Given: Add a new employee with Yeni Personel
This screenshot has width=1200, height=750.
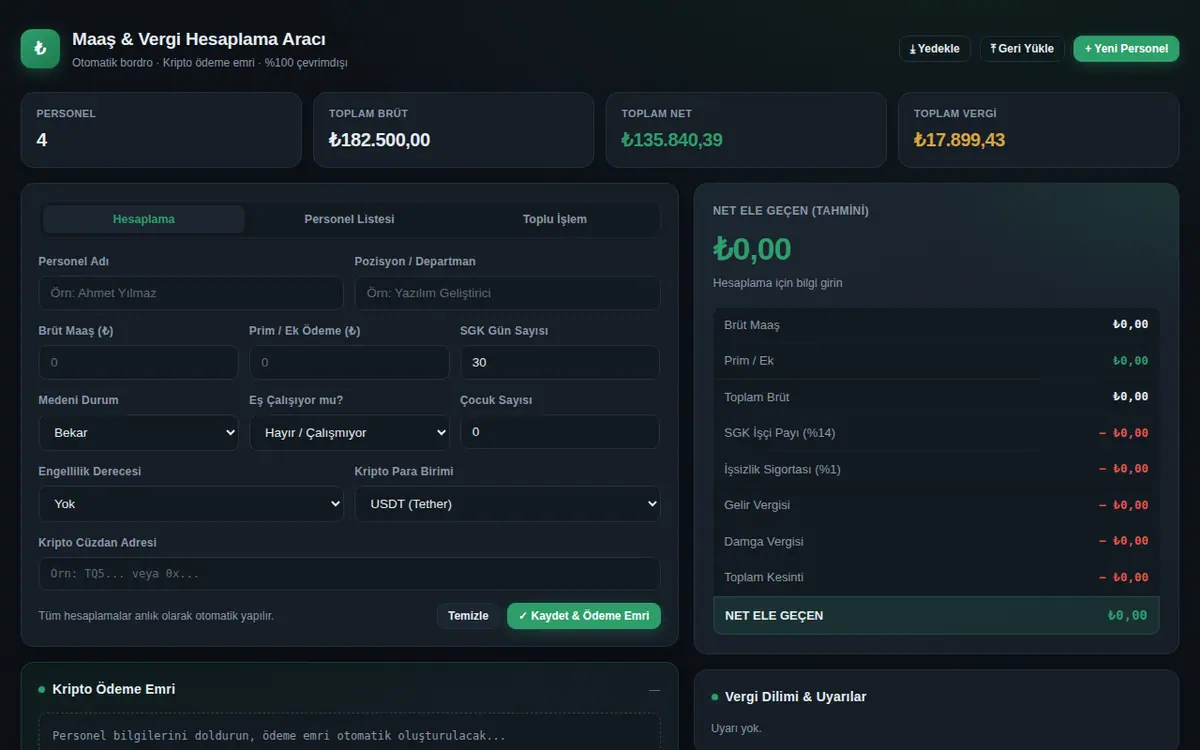Looking at the screenshot, I should click(1126, 48).
